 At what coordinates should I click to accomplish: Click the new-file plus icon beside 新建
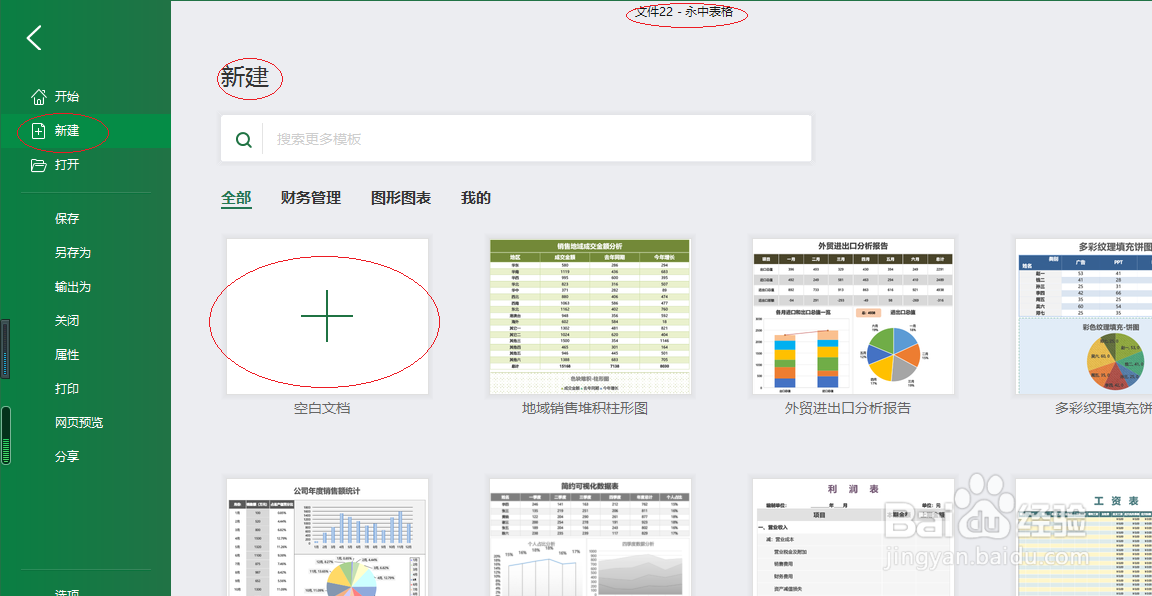39,131
